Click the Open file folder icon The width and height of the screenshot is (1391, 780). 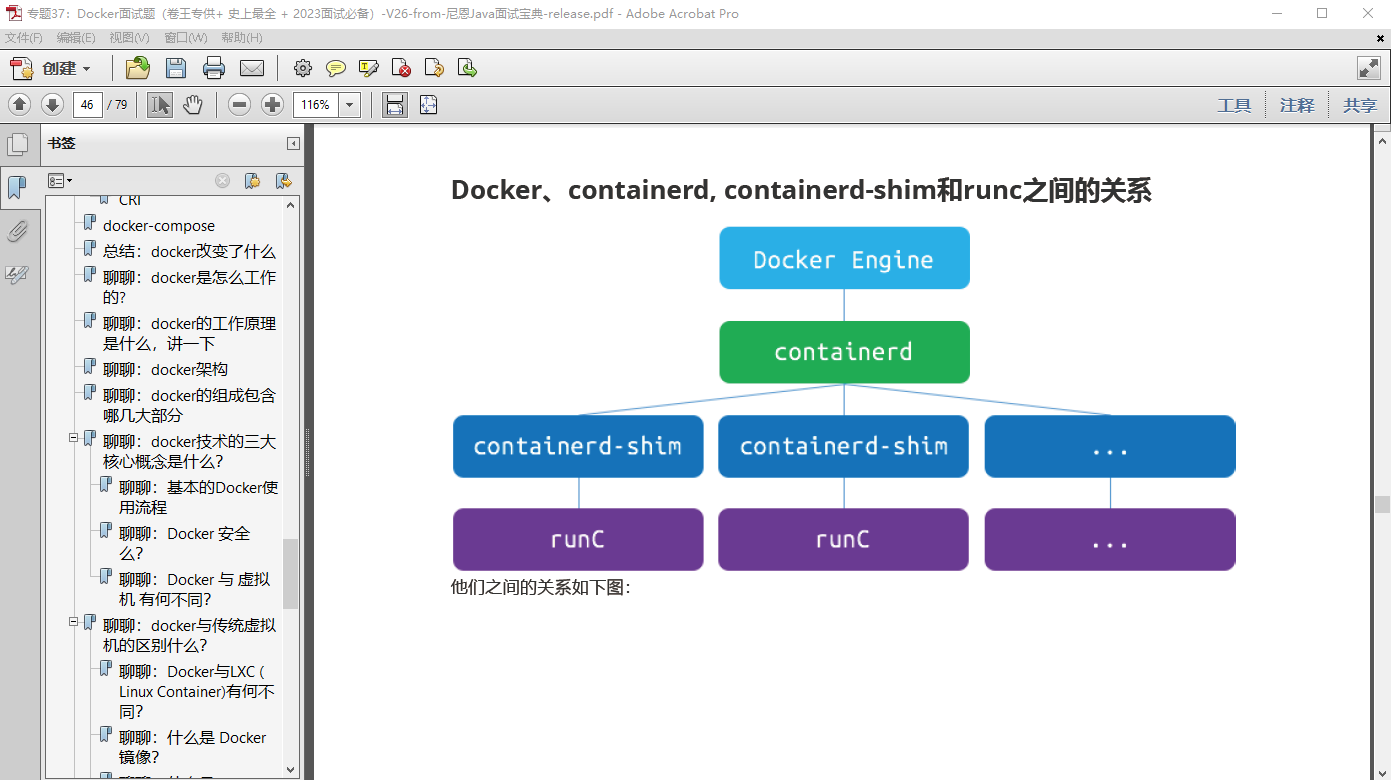[138, 68]
